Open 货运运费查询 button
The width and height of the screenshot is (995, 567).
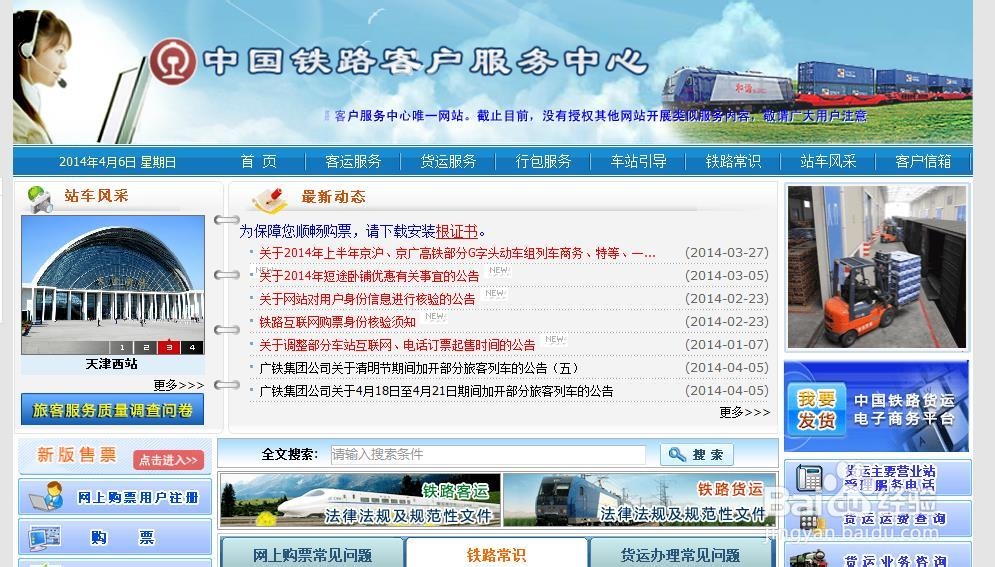point(878,519)
